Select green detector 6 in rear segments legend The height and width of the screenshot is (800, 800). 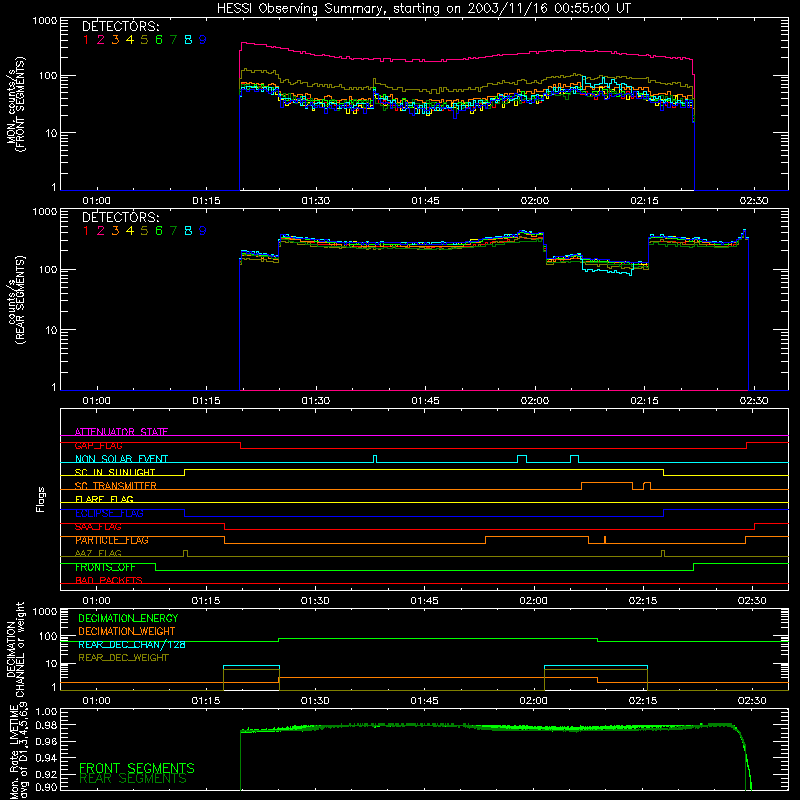click(x=159, y=231)
